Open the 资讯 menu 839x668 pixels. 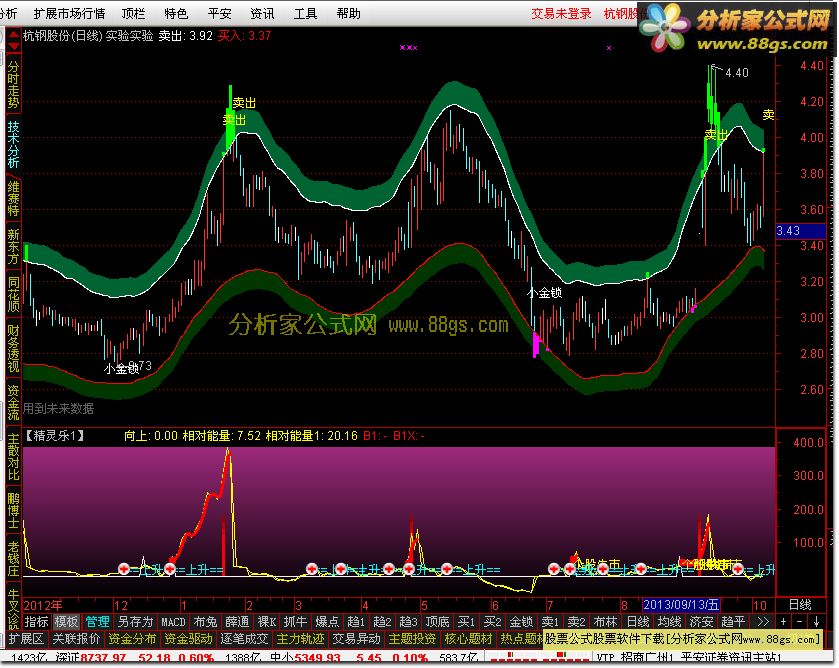pyautogui.click(x=262, y=13)
